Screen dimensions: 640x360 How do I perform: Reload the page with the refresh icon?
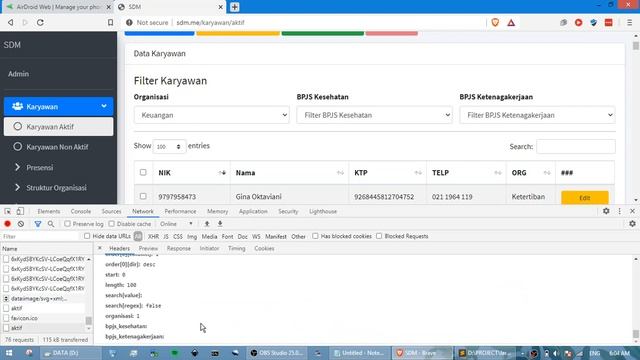click(40, 22)
